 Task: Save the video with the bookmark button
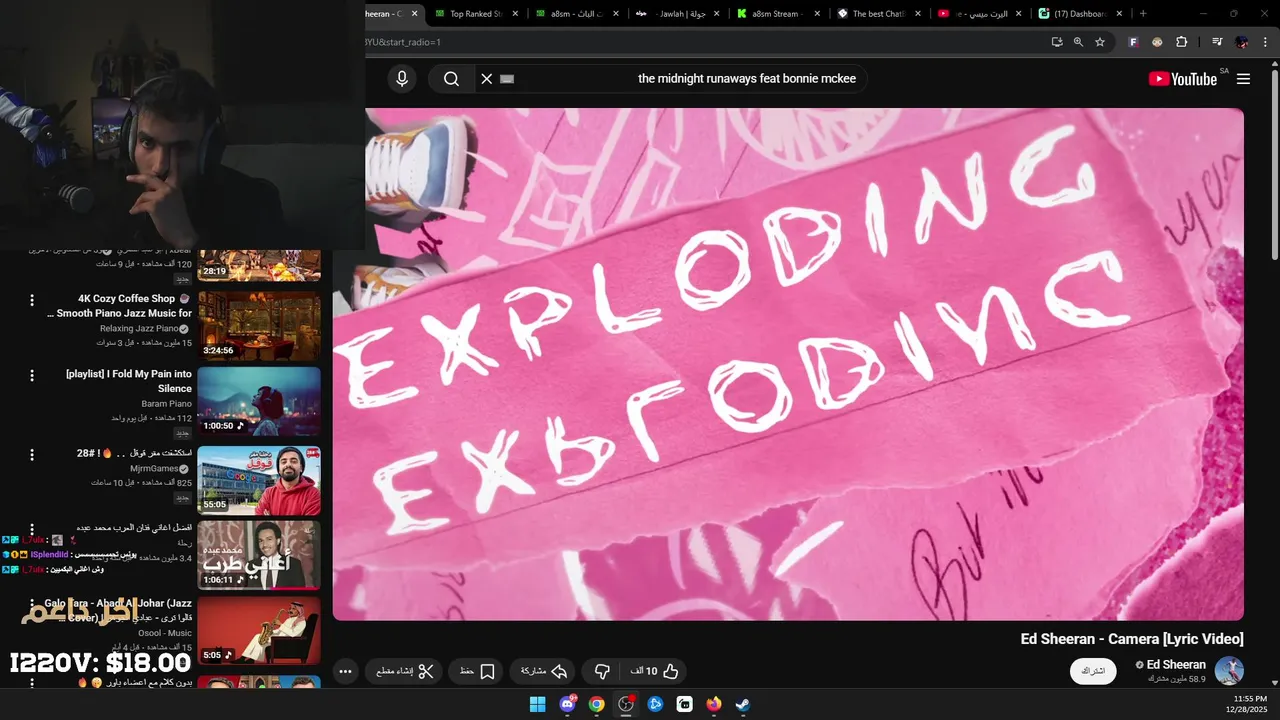coord(478,671)
